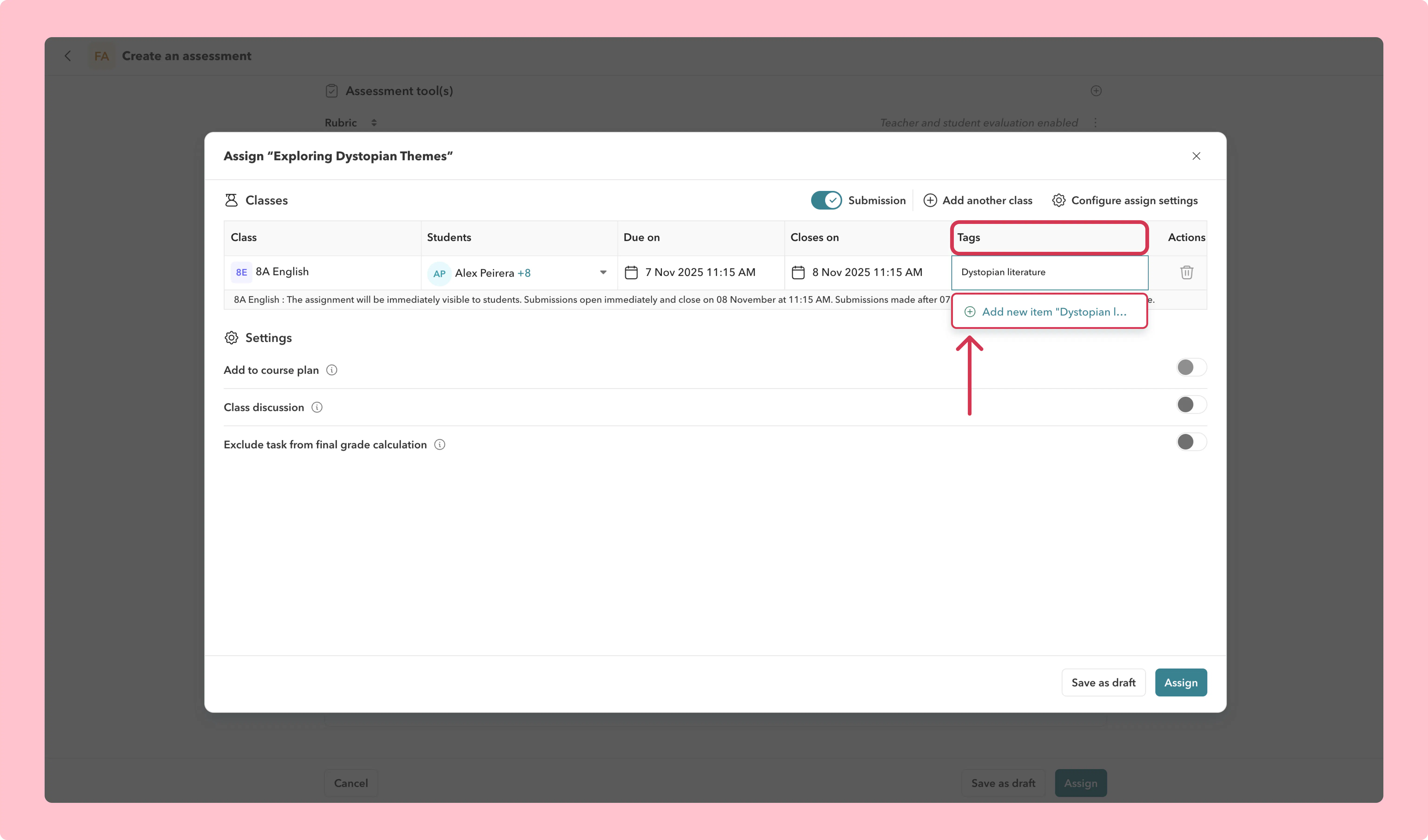The height and width of the screenshot is (840, 1428).
Task: Click the Tags input with Dystopian literature
Action: click(1049, 272)
